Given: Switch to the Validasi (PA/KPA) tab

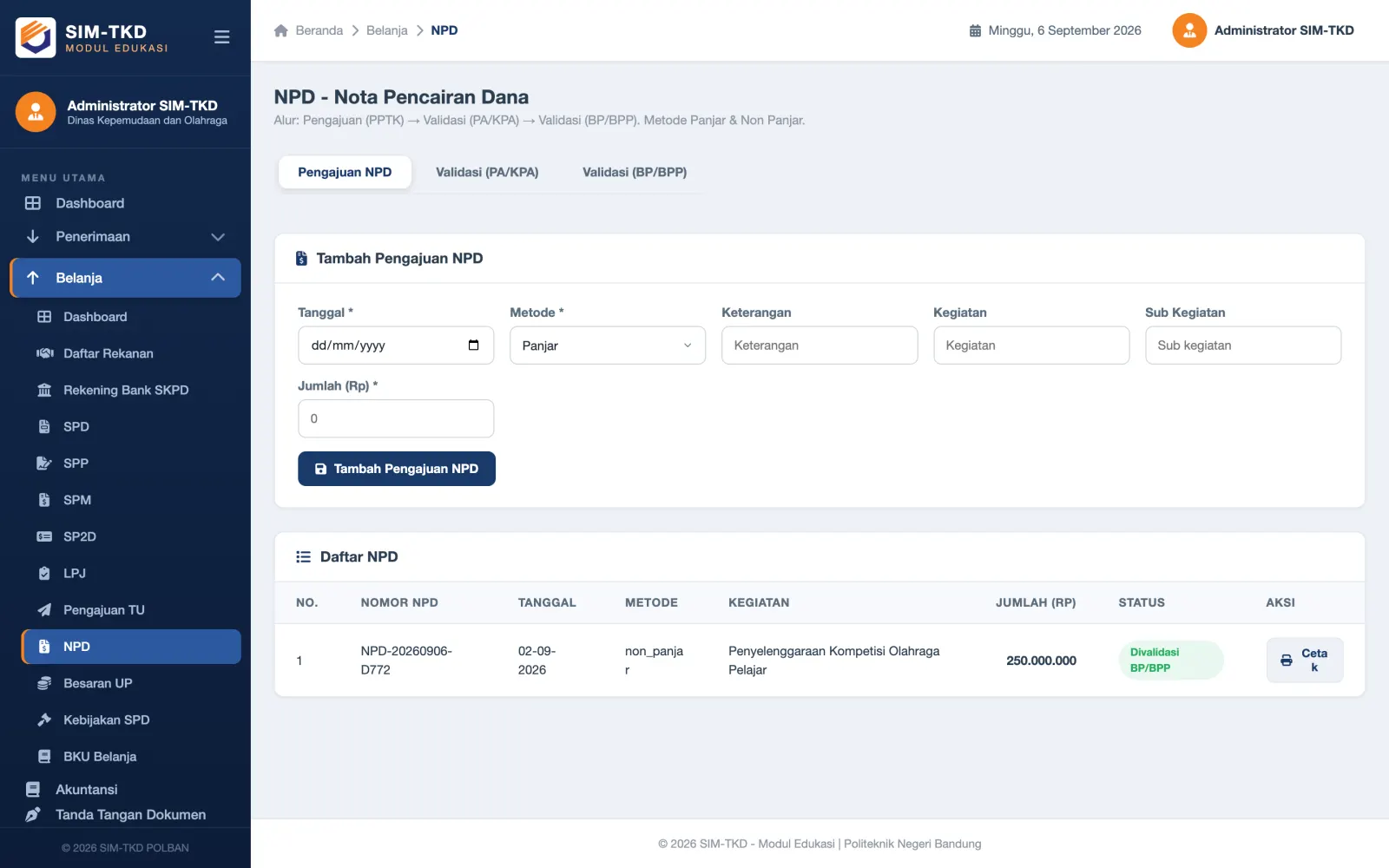Looking at the screenshot, I should pyautogui.click(x=487, y=173).
